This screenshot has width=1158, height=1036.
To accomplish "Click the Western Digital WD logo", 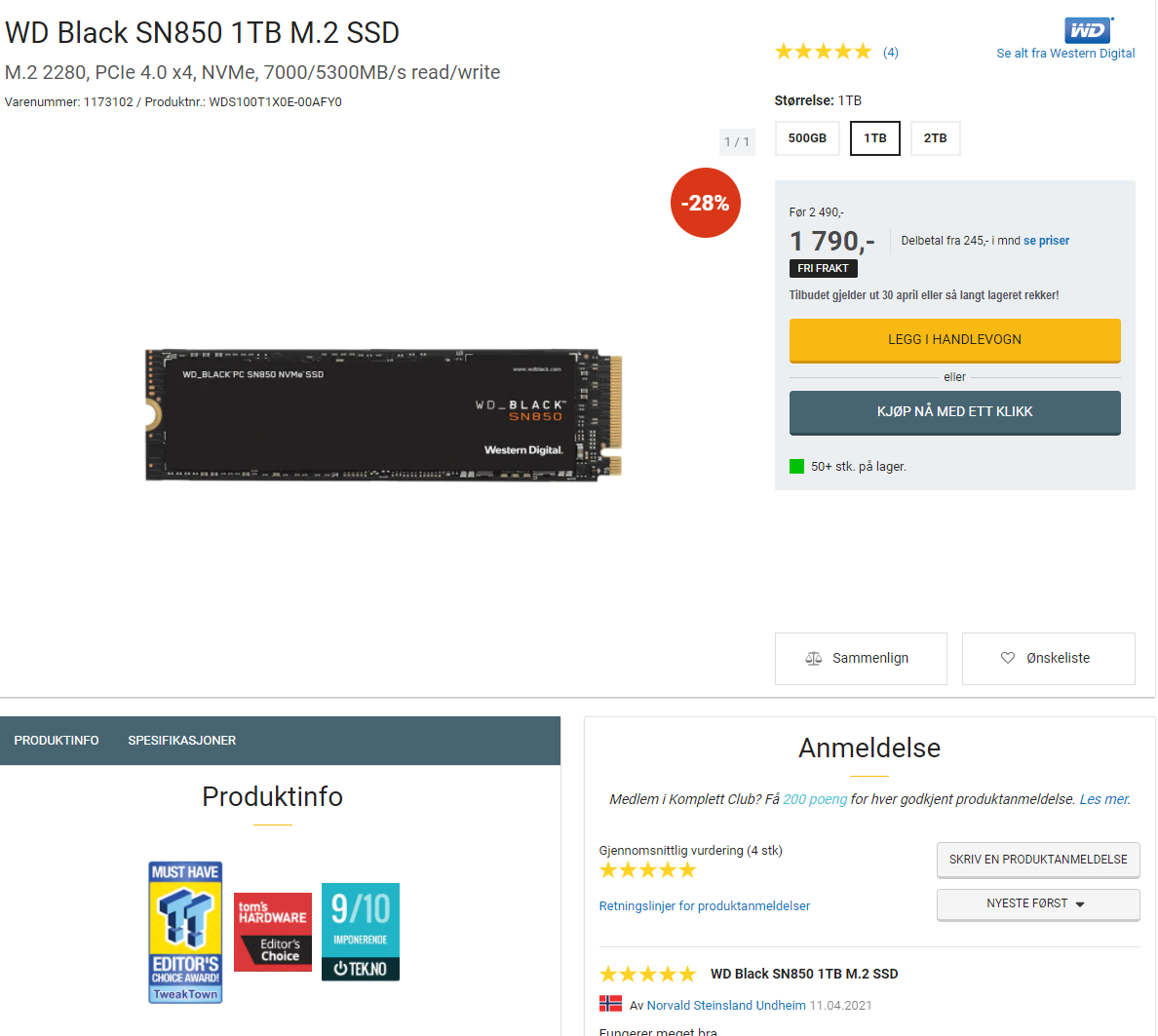I will click(1089, 30).
